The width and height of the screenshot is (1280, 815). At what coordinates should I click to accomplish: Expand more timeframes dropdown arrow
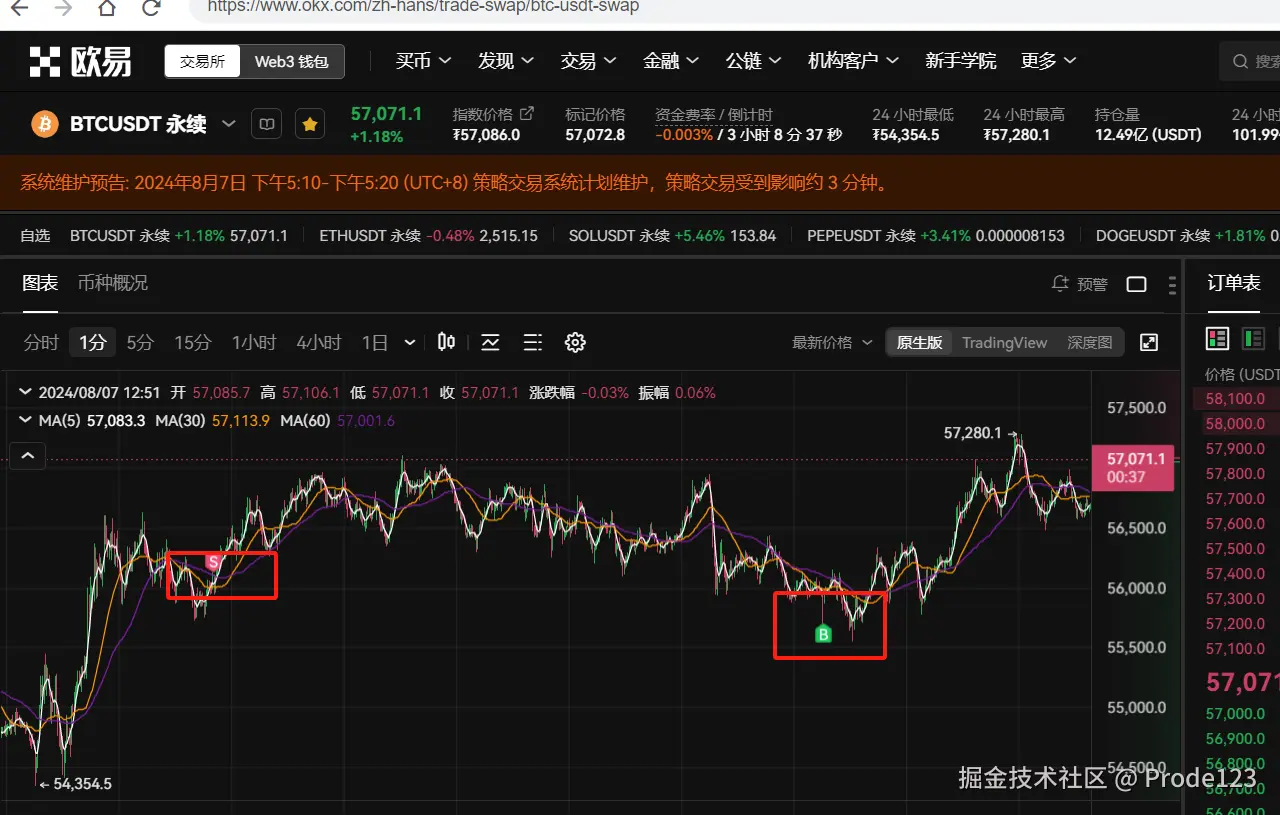tap(410, 342)
